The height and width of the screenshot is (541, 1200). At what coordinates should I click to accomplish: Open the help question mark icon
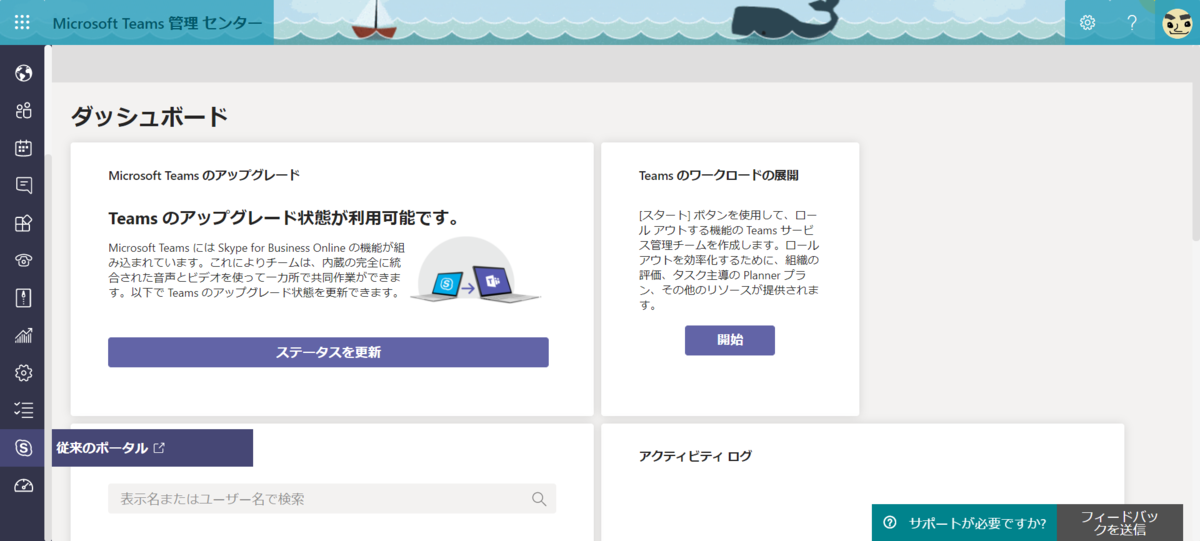pos(1132,22)
